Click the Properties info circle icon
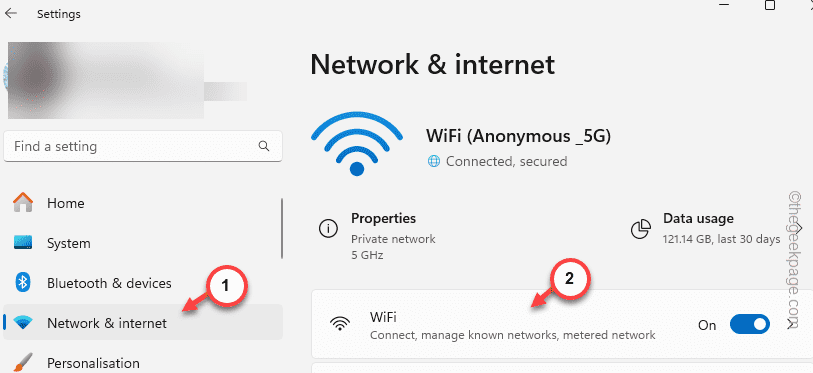The height and width of the screenshot is (373, 813). 328,229
